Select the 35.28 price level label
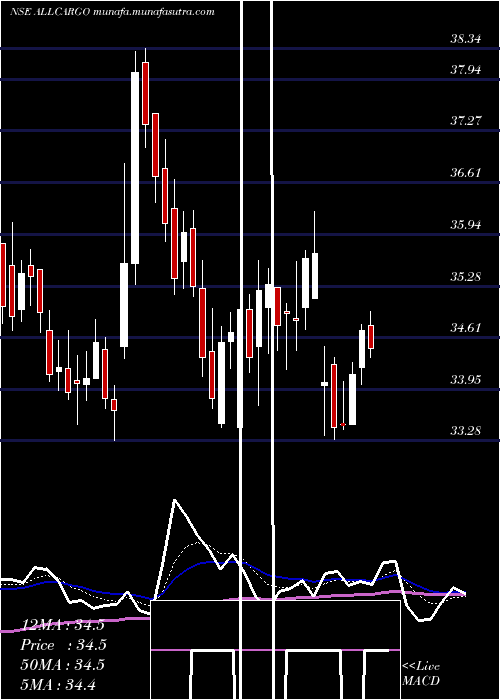The width and height of the screenshot is (500, 700). coord(466,277)
